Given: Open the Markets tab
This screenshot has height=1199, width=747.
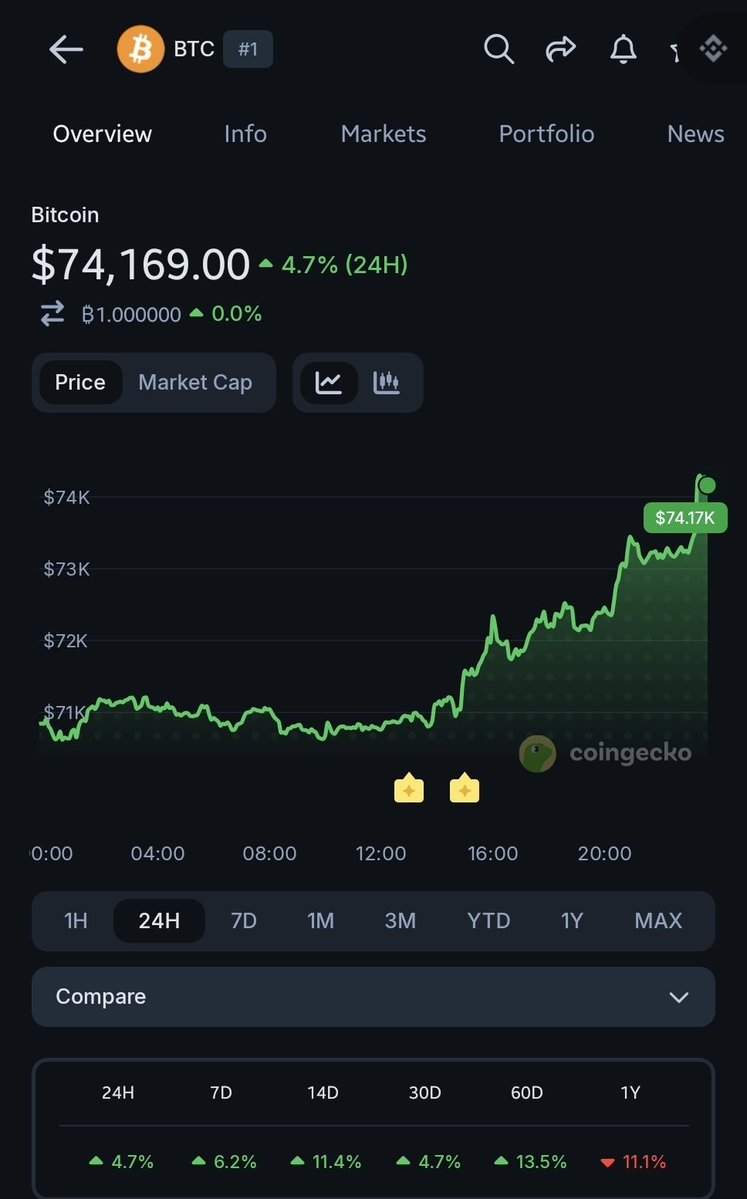Looking at the screenshot, I should [383, 134].
